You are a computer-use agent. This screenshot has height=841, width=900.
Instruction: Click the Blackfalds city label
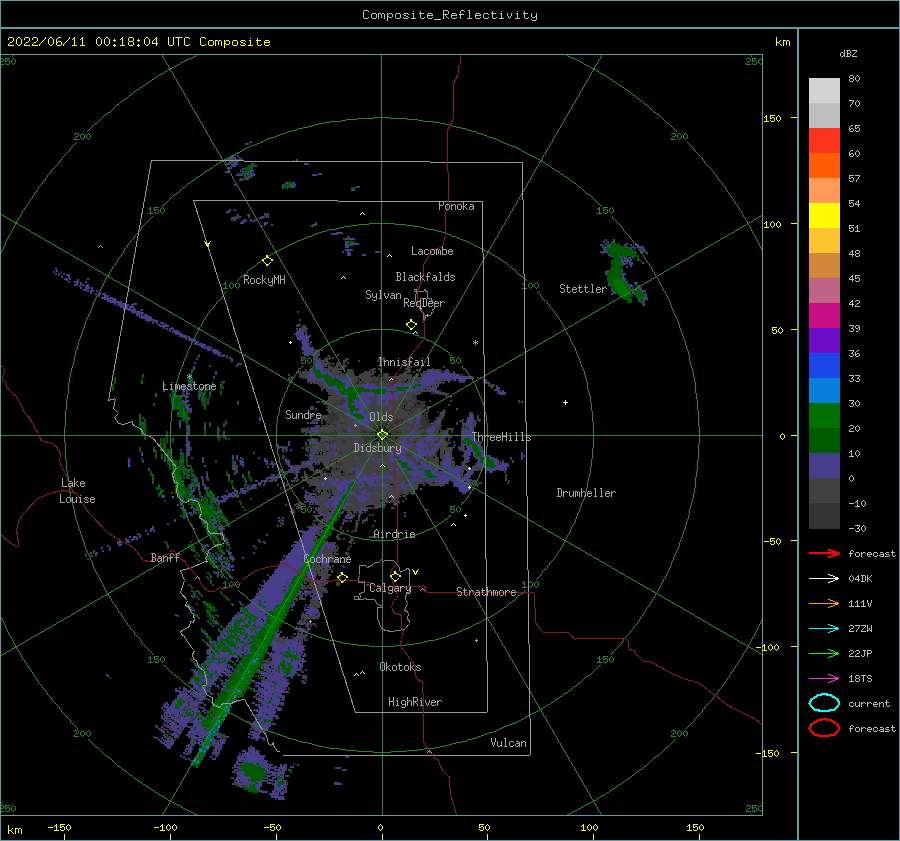[425, 277]
